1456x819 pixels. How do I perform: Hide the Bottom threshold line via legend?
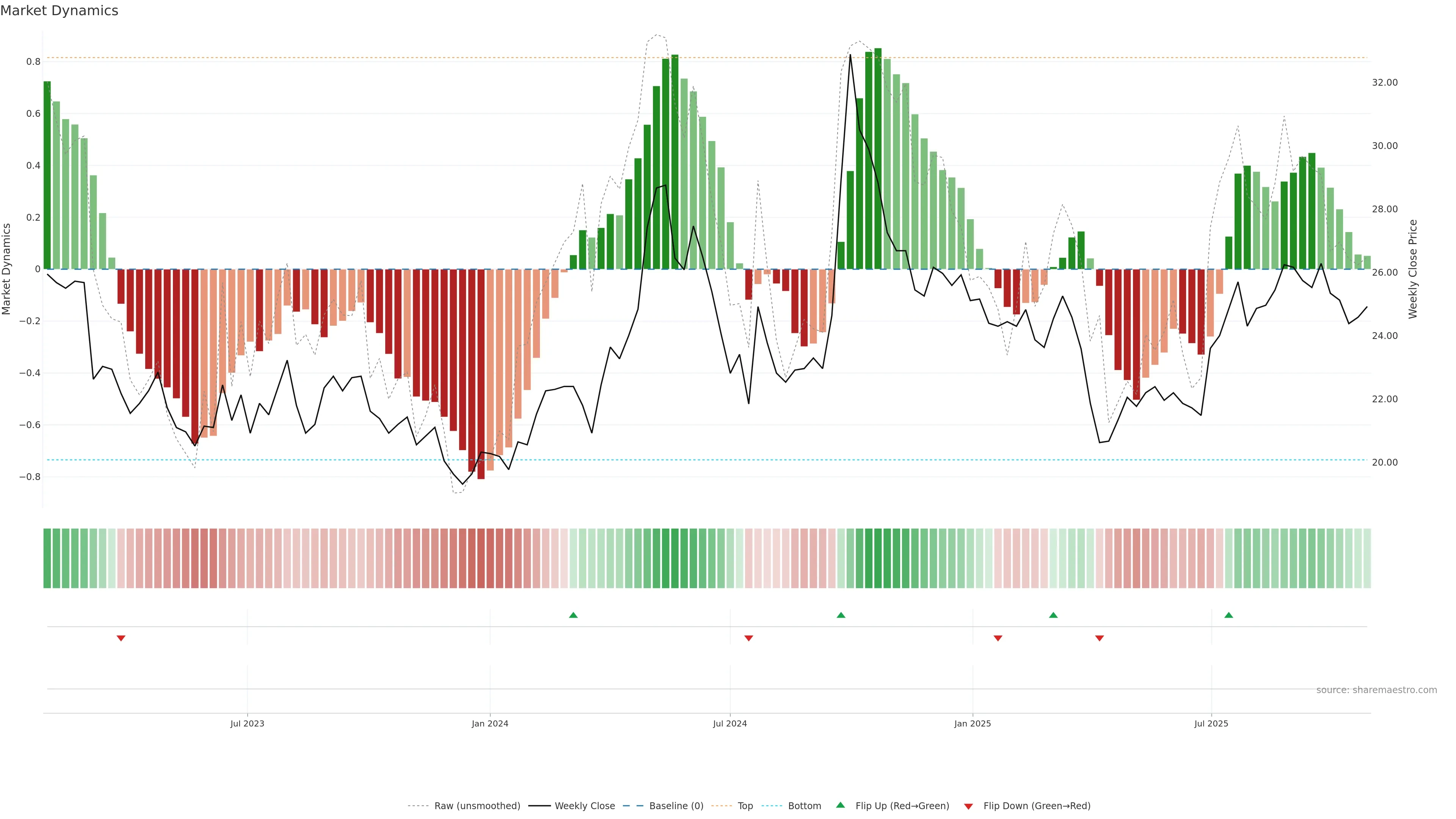804,806
